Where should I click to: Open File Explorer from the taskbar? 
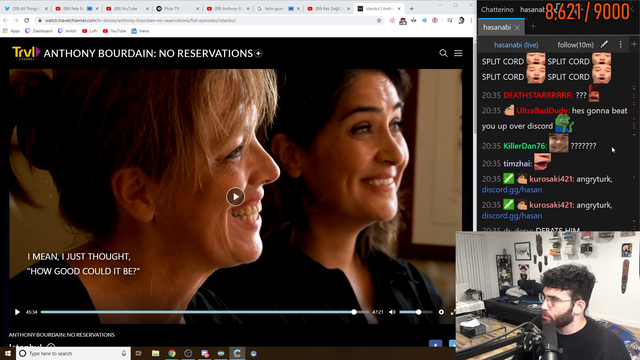point(156,353)
